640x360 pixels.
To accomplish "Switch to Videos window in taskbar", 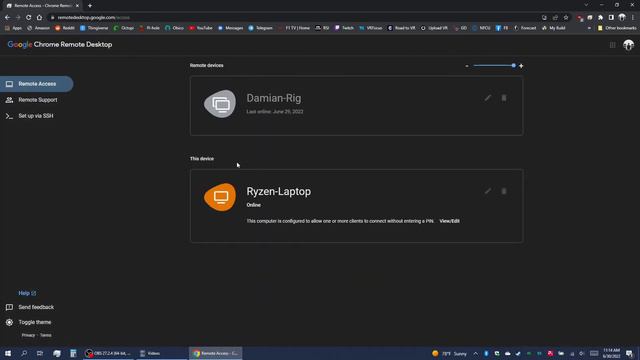I will (x=161, y=353).
